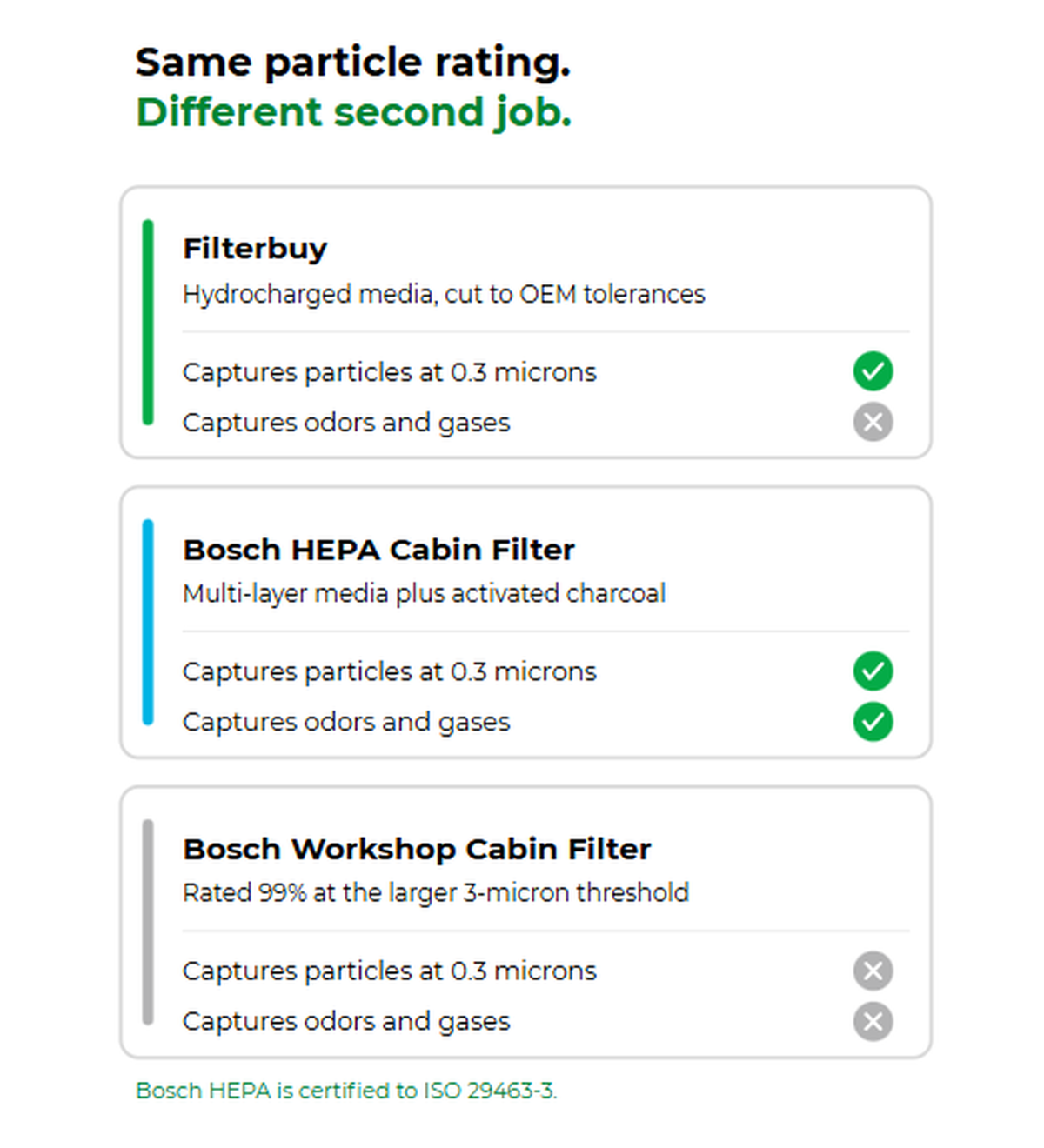
Task: Click the 'Same particle rating.' heading
Action: (352, 62)
